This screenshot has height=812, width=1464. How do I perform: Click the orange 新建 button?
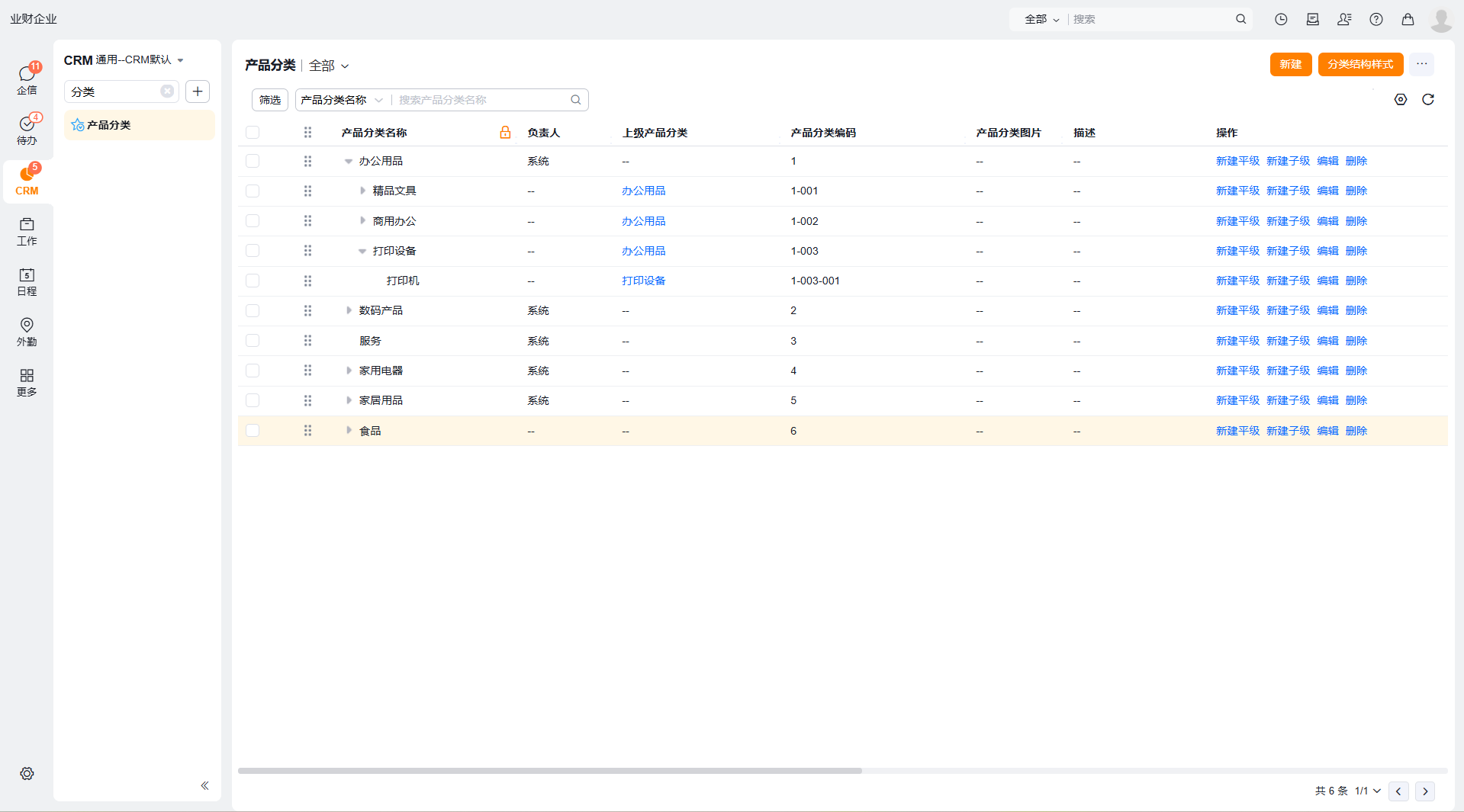pyautogui.click(x=1290, y=64)
